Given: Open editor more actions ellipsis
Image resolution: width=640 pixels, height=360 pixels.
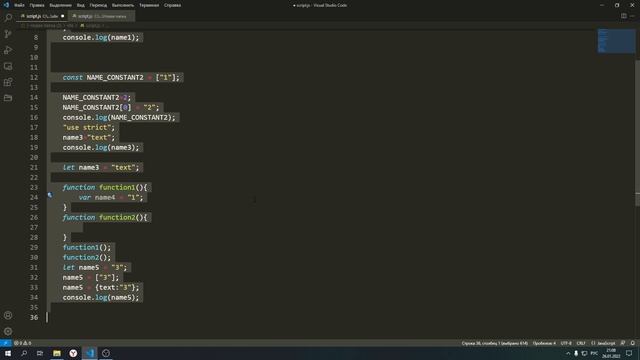Looking at the screenshot, I should [x=632, y=16].
